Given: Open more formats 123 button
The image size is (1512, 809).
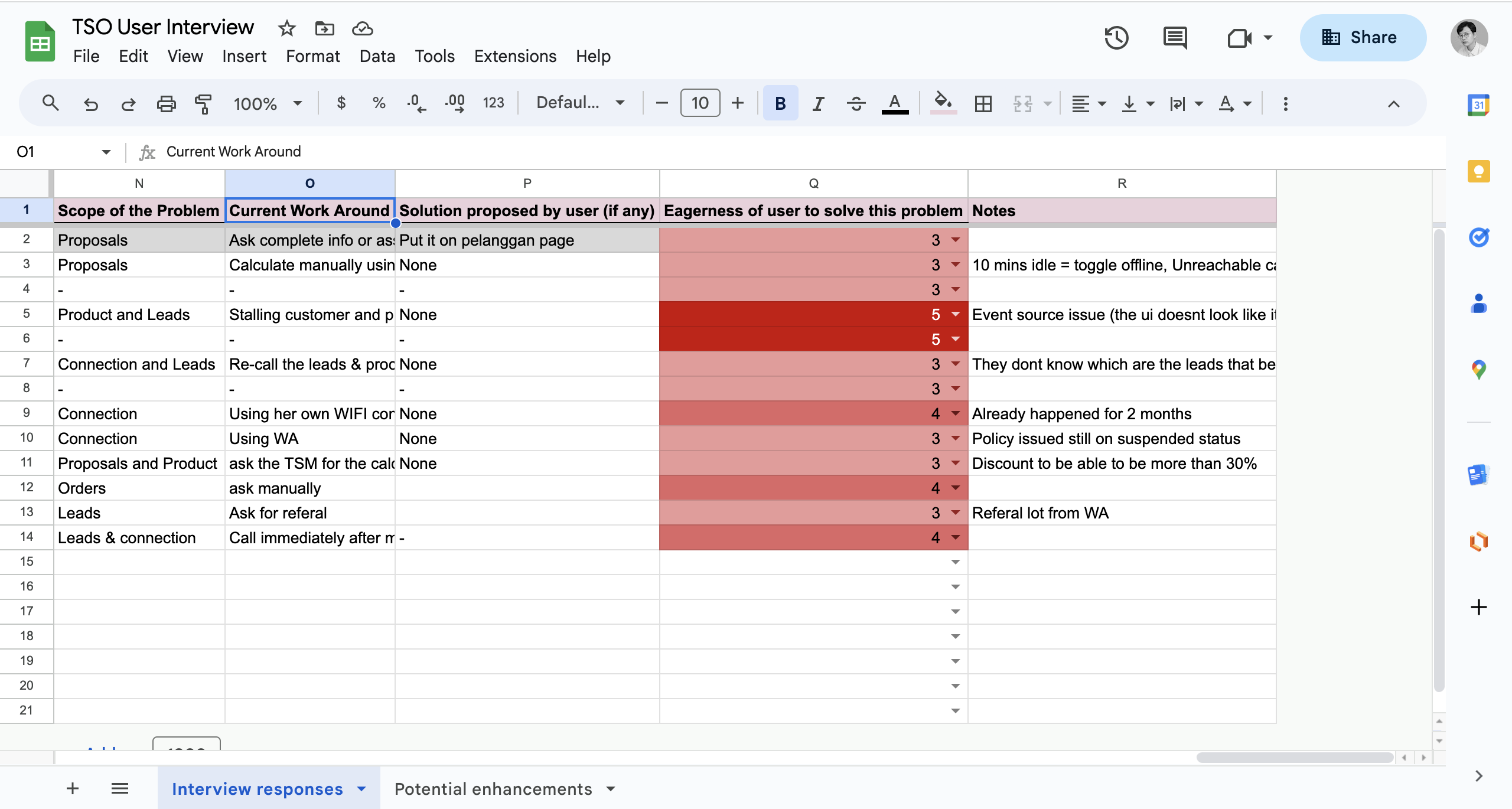Looking at the screenshot, I should [x=493, y=103].
